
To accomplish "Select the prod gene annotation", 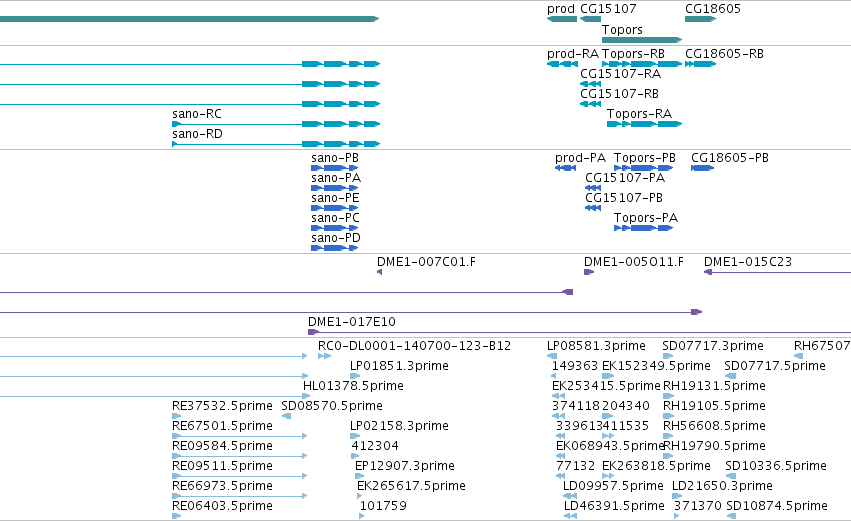I will coord(562,19).
